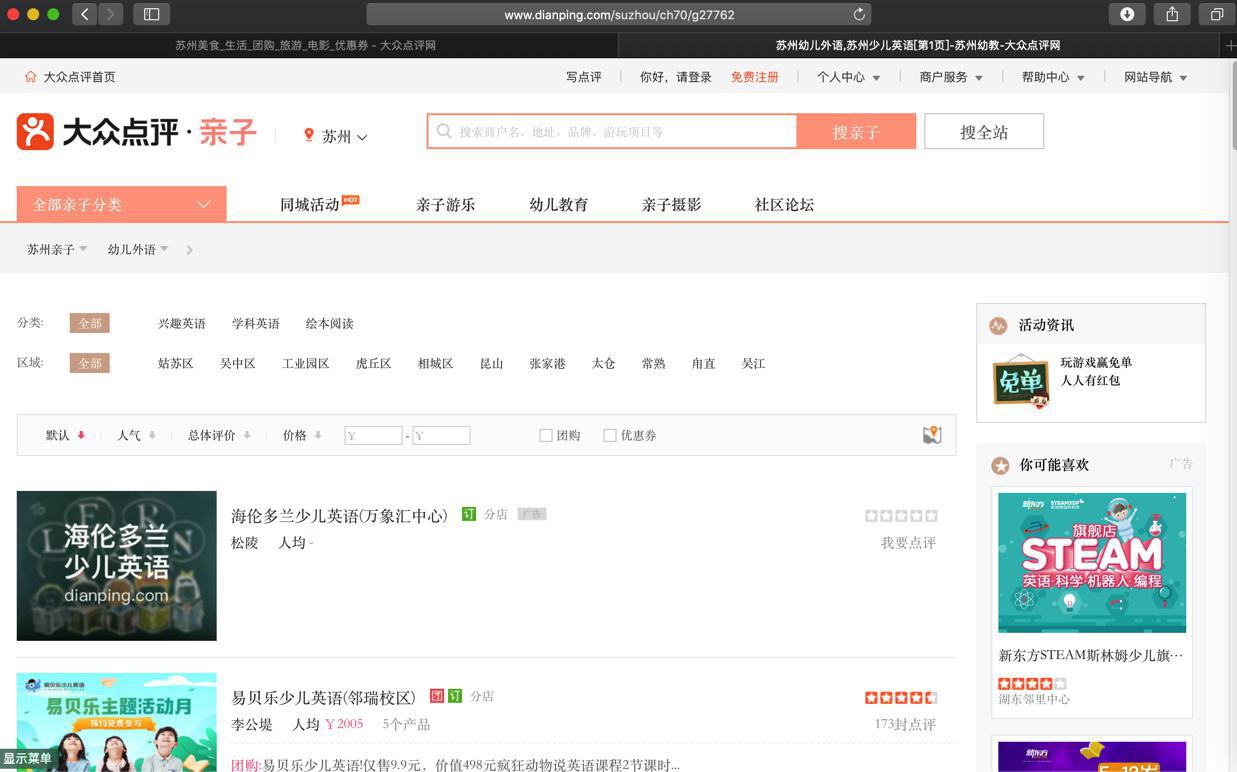Go forward with Safari's forward arrow

click(110, 14)
